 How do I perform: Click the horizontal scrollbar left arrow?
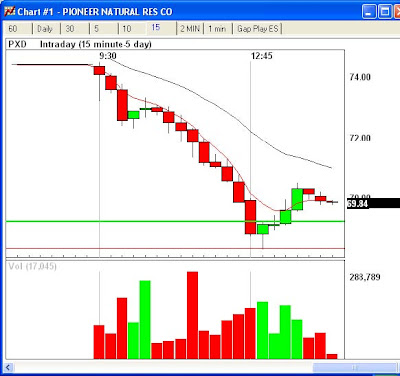(8, 368)
